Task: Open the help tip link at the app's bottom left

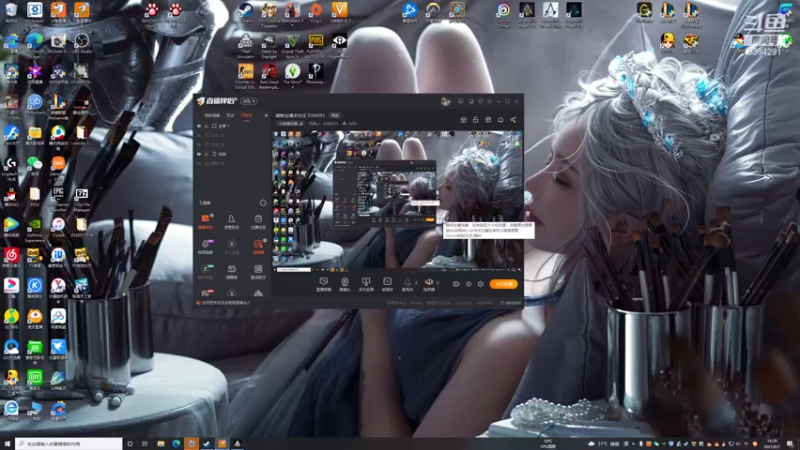Action: click(223, 303)
